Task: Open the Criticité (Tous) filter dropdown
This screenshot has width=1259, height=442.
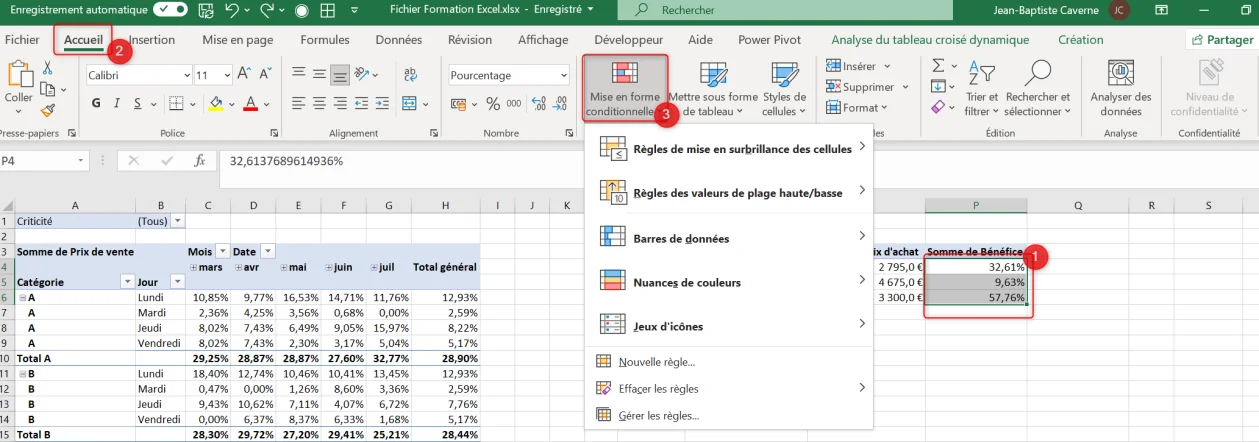Action: 178,220
